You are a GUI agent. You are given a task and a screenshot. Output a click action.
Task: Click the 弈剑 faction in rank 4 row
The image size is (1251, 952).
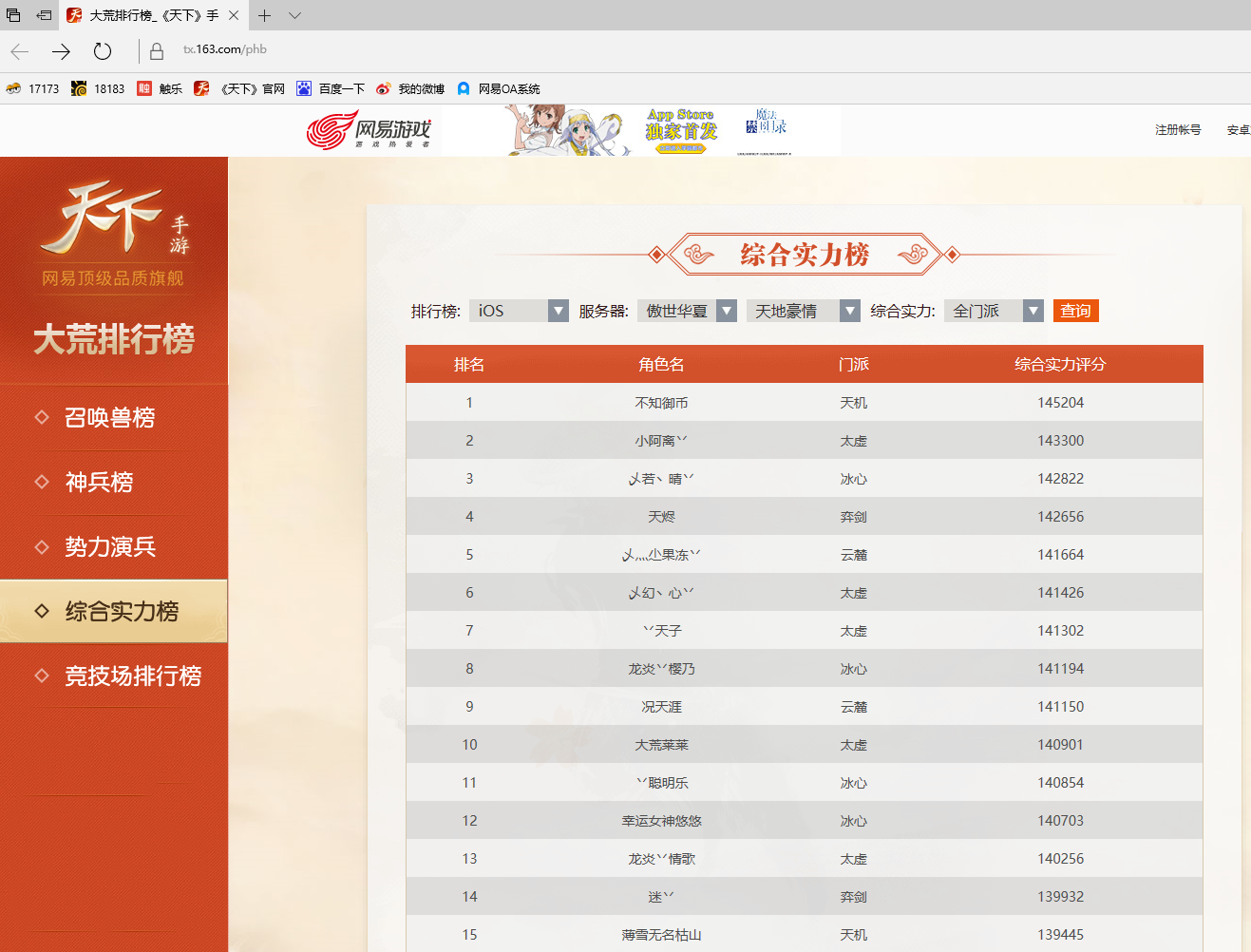[854, 517]
